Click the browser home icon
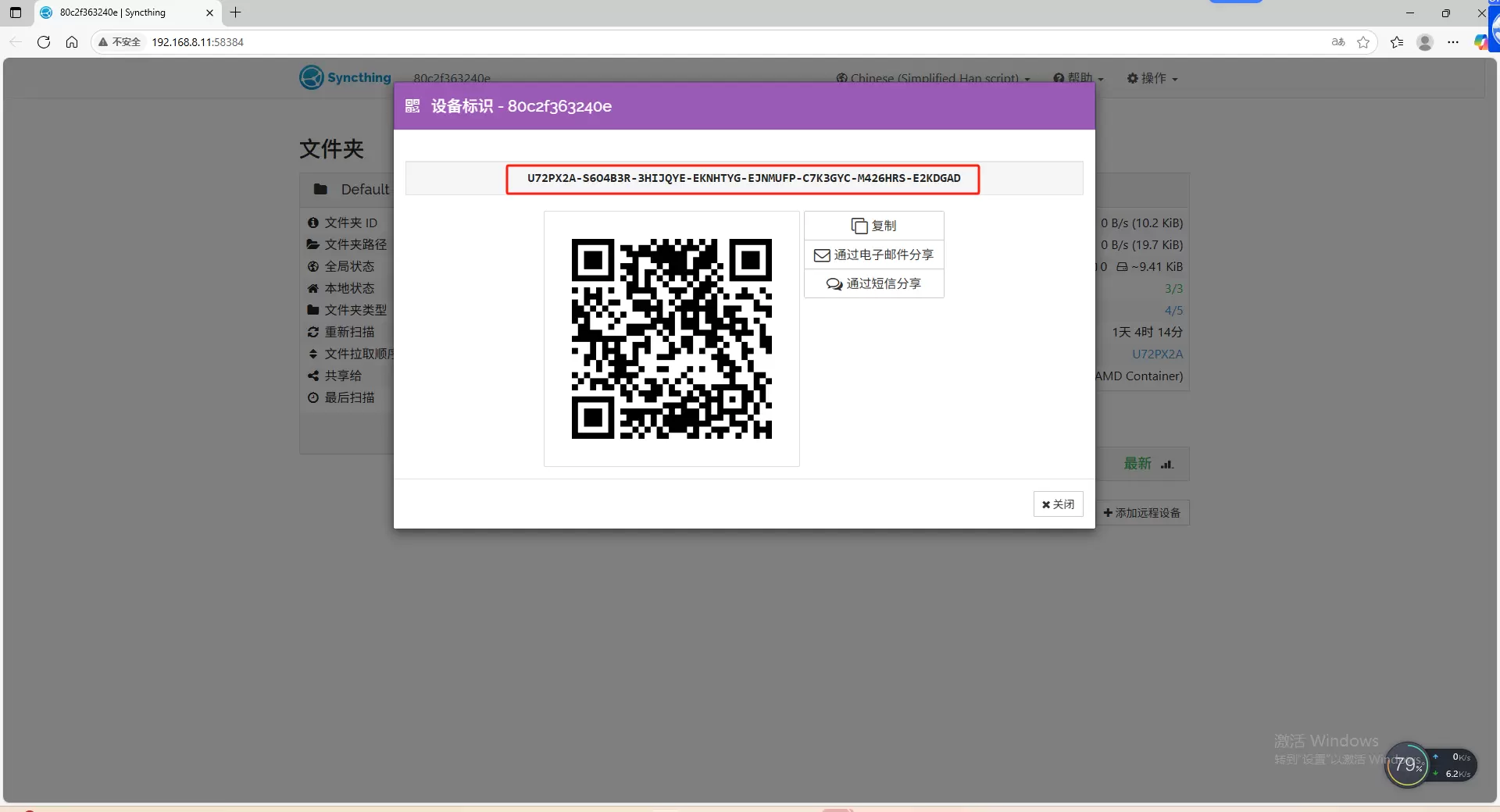 [x=72, y=42]
